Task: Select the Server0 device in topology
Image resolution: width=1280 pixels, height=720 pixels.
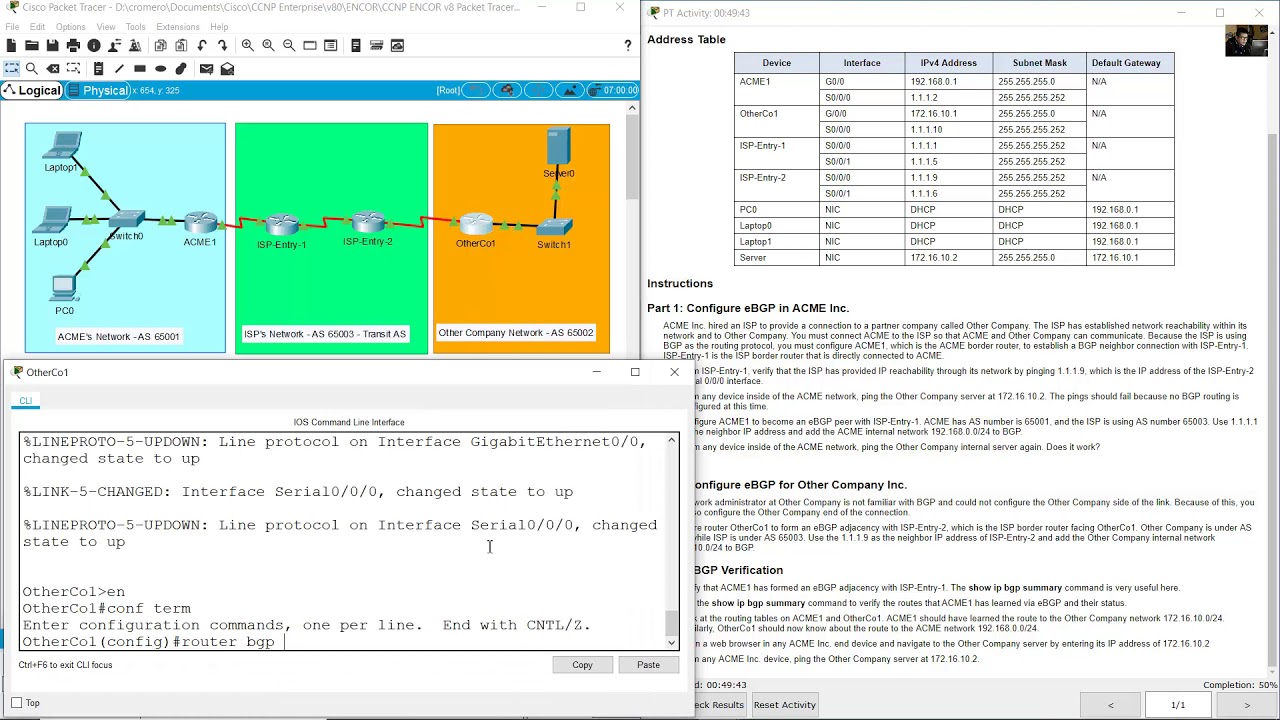Action: tap(558, 147)
